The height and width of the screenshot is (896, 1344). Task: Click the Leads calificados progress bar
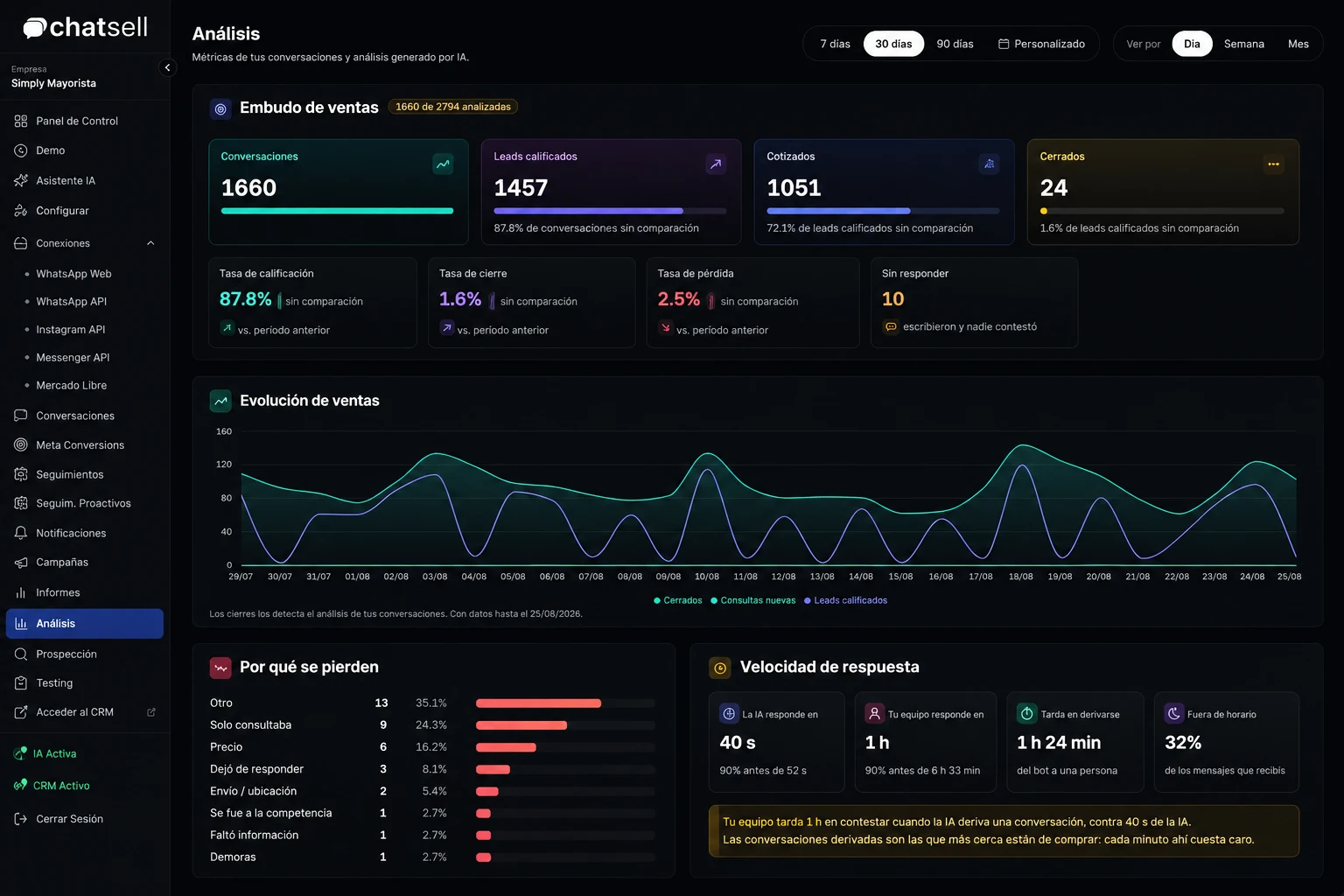point(610,211)
